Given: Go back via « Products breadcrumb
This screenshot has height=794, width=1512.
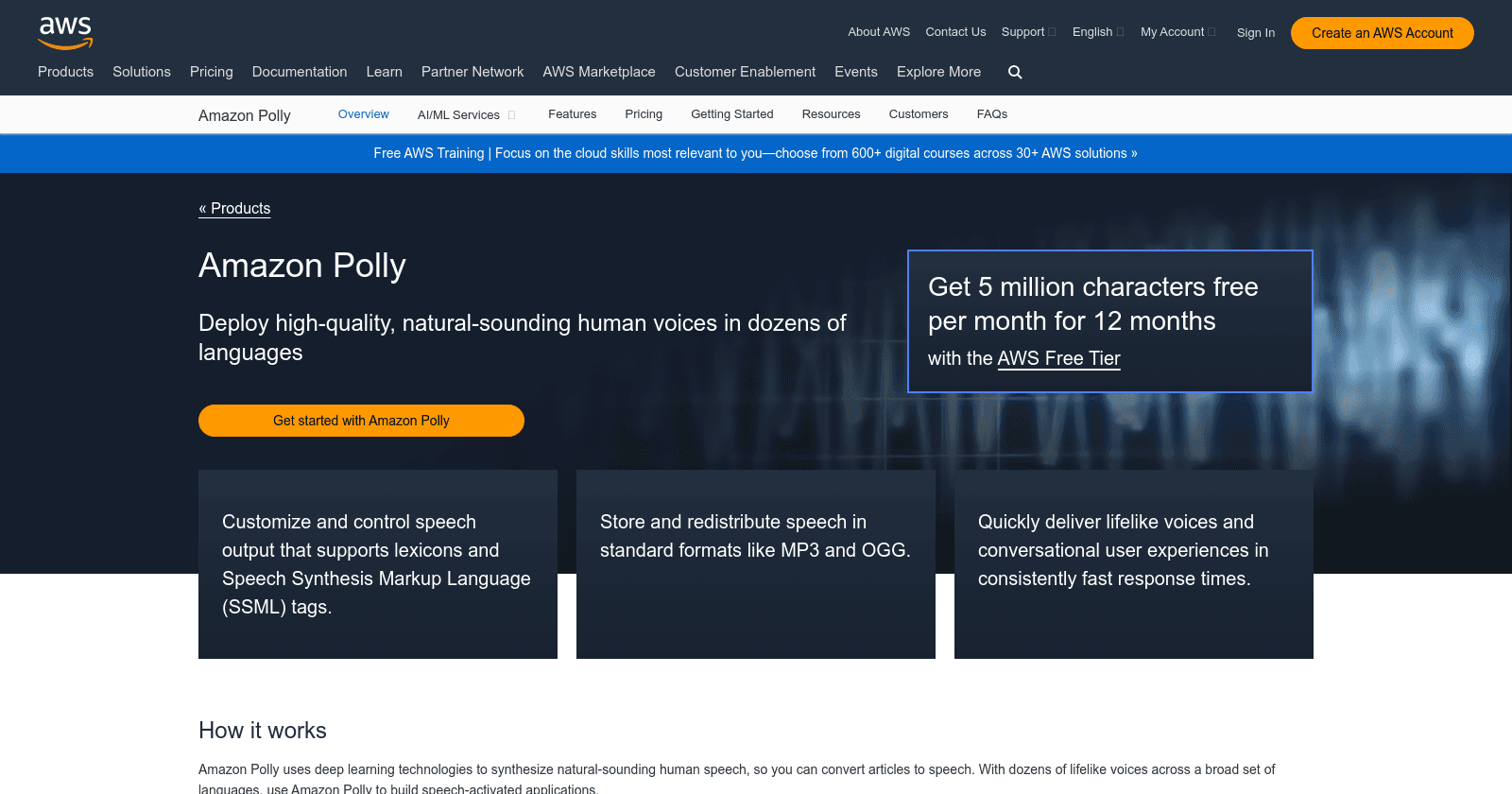Looking at the screenshot, I should (x=234, y=209).
